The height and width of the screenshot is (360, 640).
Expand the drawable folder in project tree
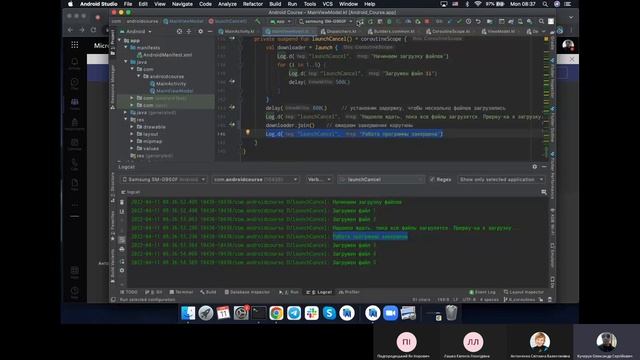pyautogui.click(x=132, y=127)
